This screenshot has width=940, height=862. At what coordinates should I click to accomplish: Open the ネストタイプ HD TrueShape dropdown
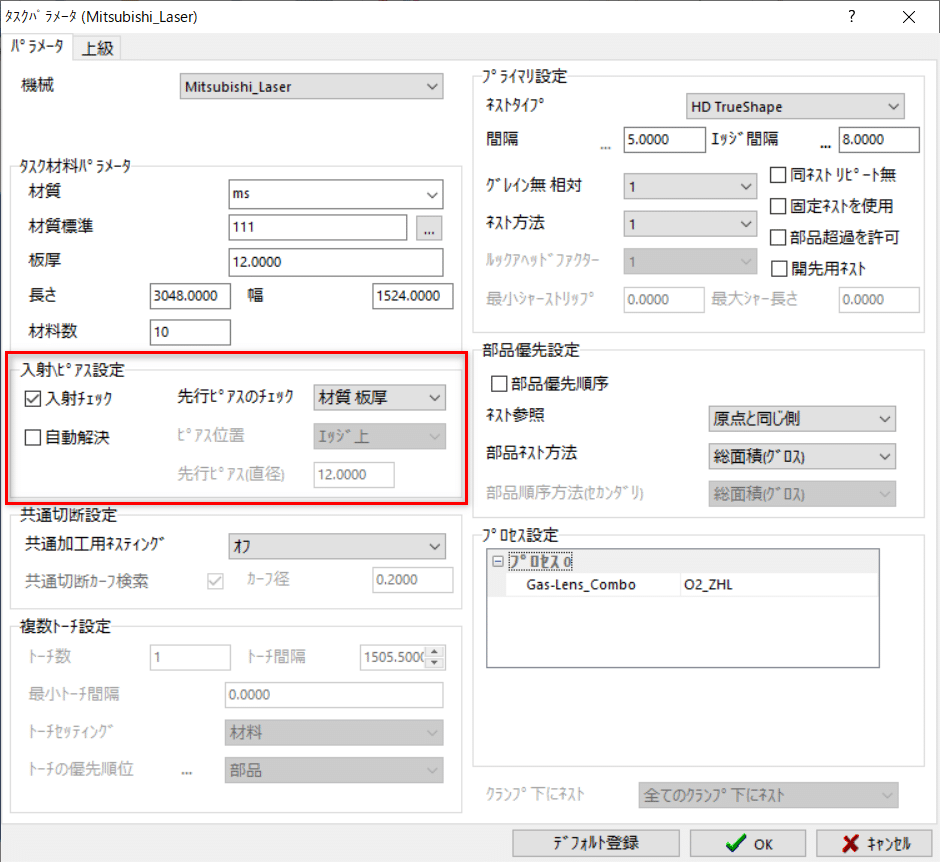pyautogui.click(x=795, y=107)
